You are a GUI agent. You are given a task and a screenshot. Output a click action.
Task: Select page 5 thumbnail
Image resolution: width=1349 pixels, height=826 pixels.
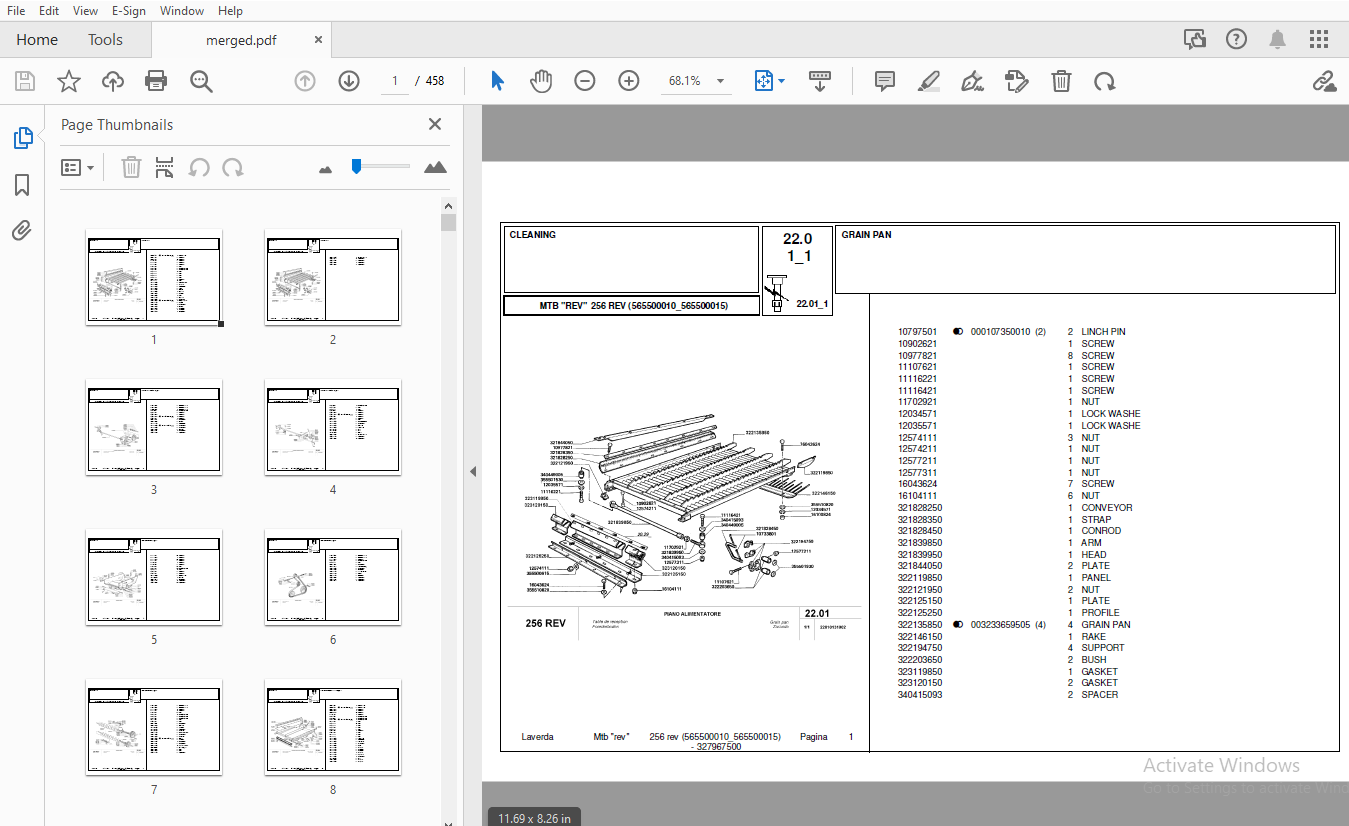[x=154, y=577]
